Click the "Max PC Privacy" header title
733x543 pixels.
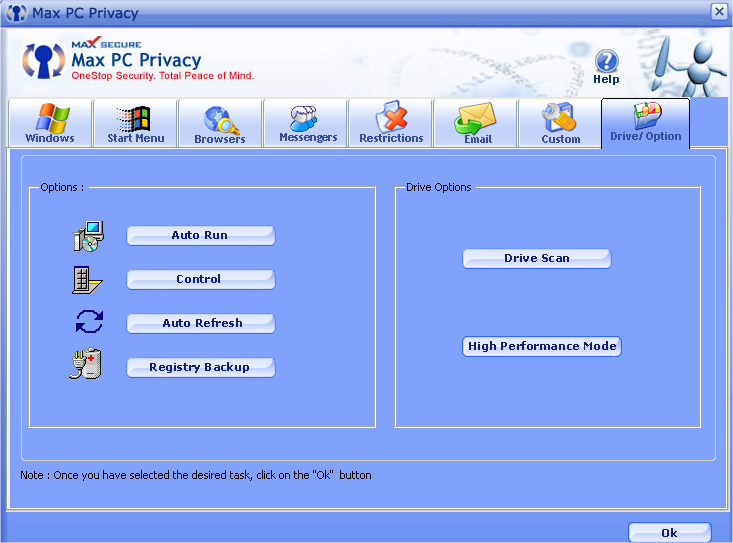pyautogui.click(x=136, y=60)
